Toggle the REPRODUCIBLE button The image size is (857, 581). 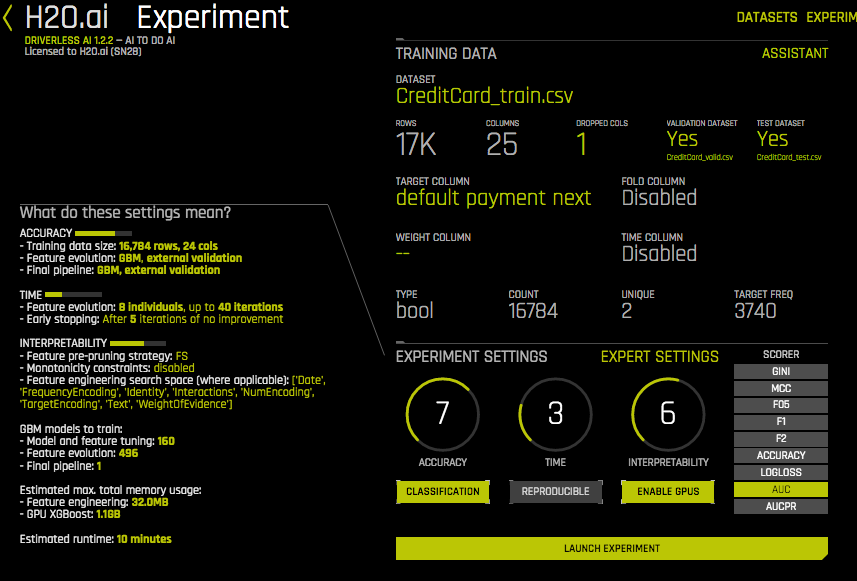click(555, 491)
